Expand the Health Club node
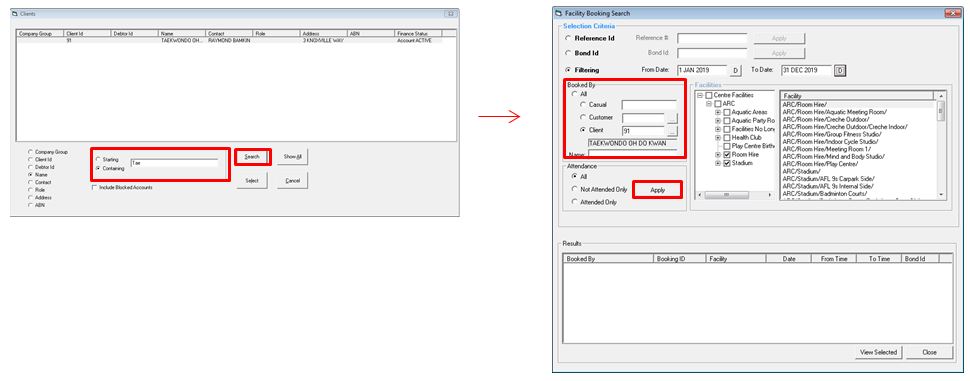The width and height of the screenshot is (970, 381). [718, 137]
